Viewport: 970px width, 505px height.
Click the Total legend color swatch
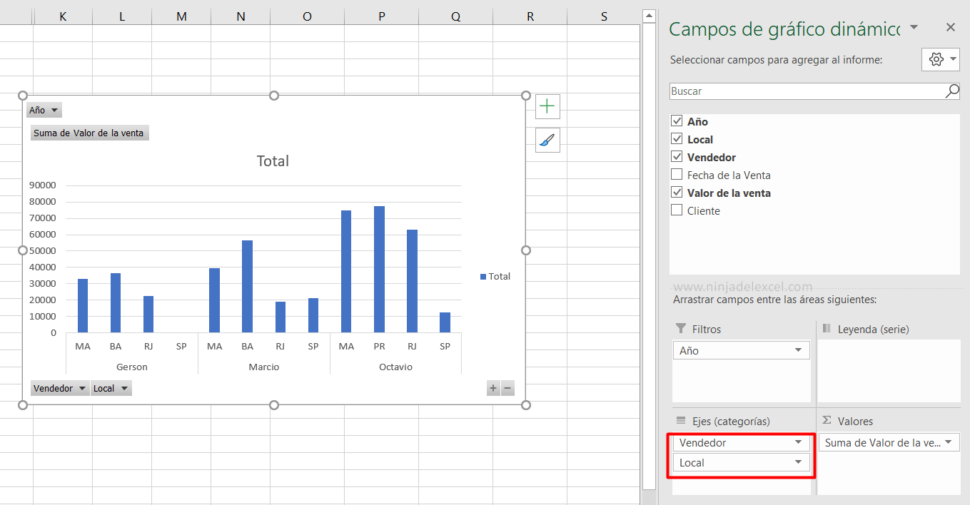pos(483,276)
